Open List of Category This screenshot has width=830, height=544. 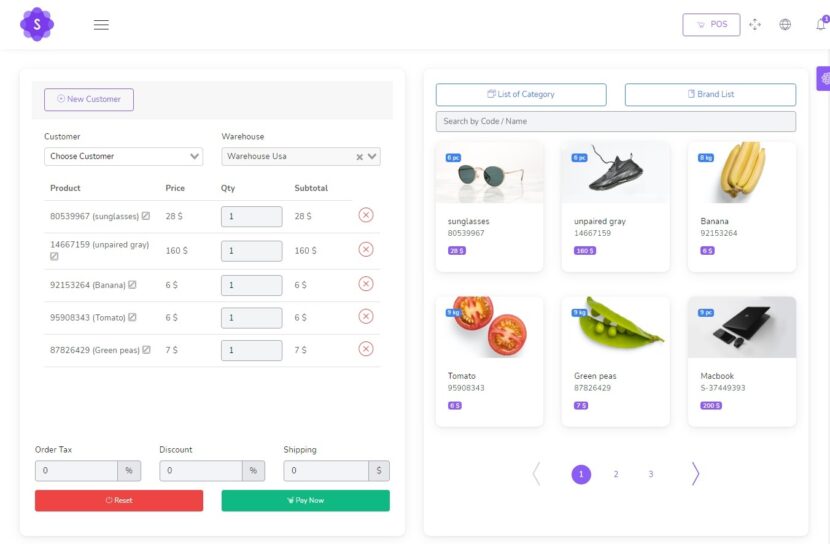(x=521, y=94)
